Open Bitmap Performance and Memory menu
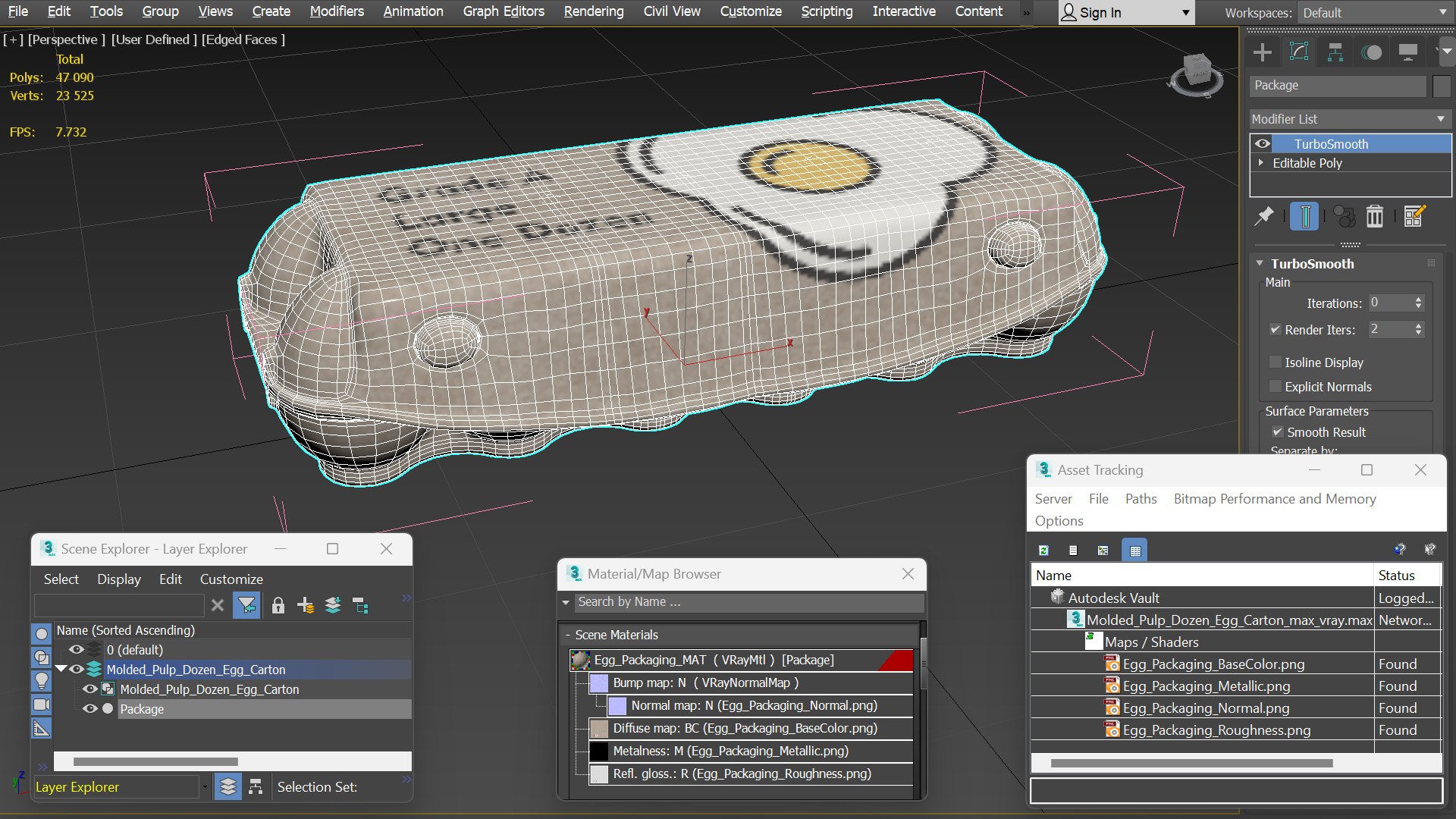1456x819 pixels. coord(1275,499)
